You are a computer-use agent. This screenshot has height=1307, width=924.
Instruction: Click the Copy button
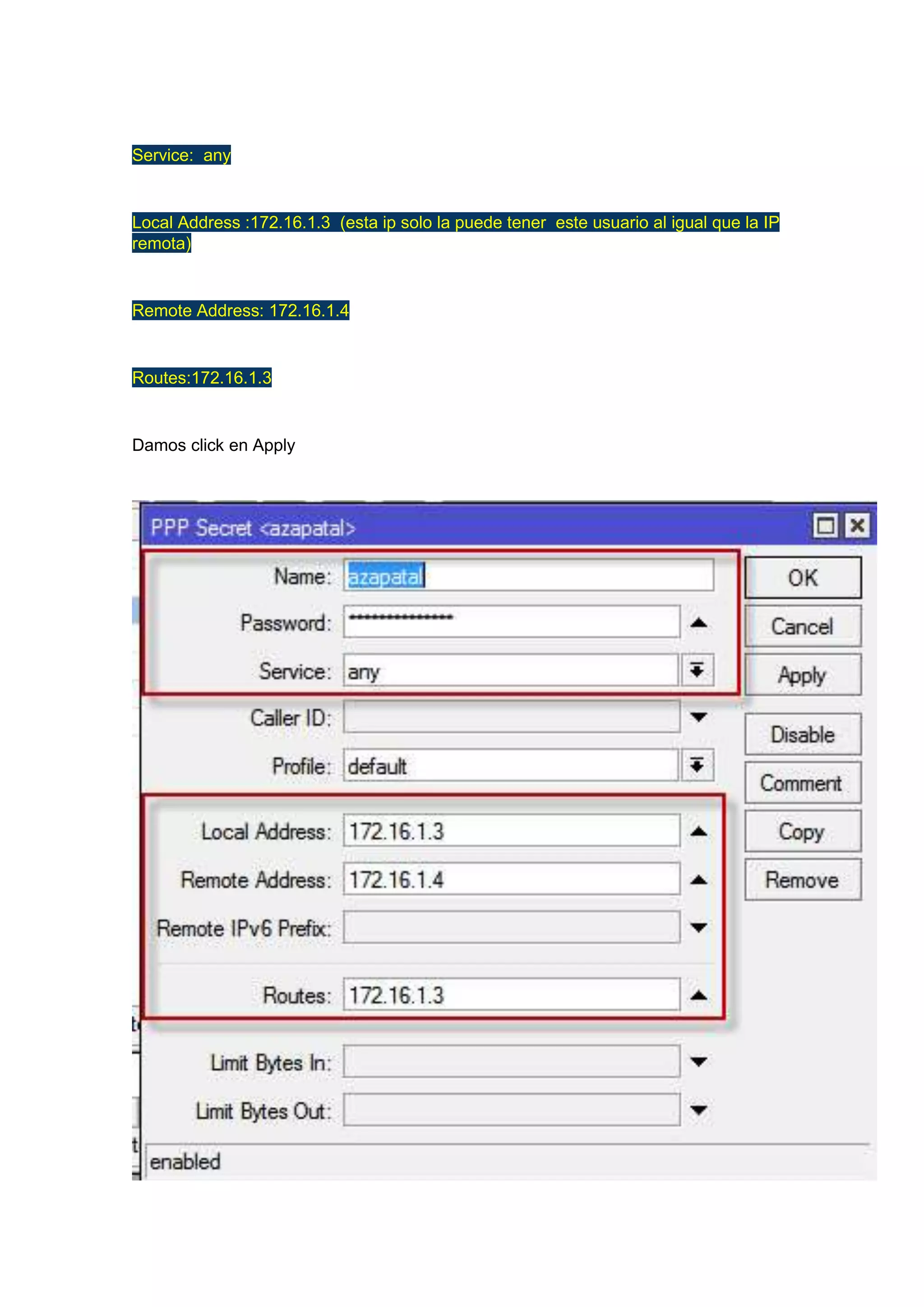click(803, 831)
